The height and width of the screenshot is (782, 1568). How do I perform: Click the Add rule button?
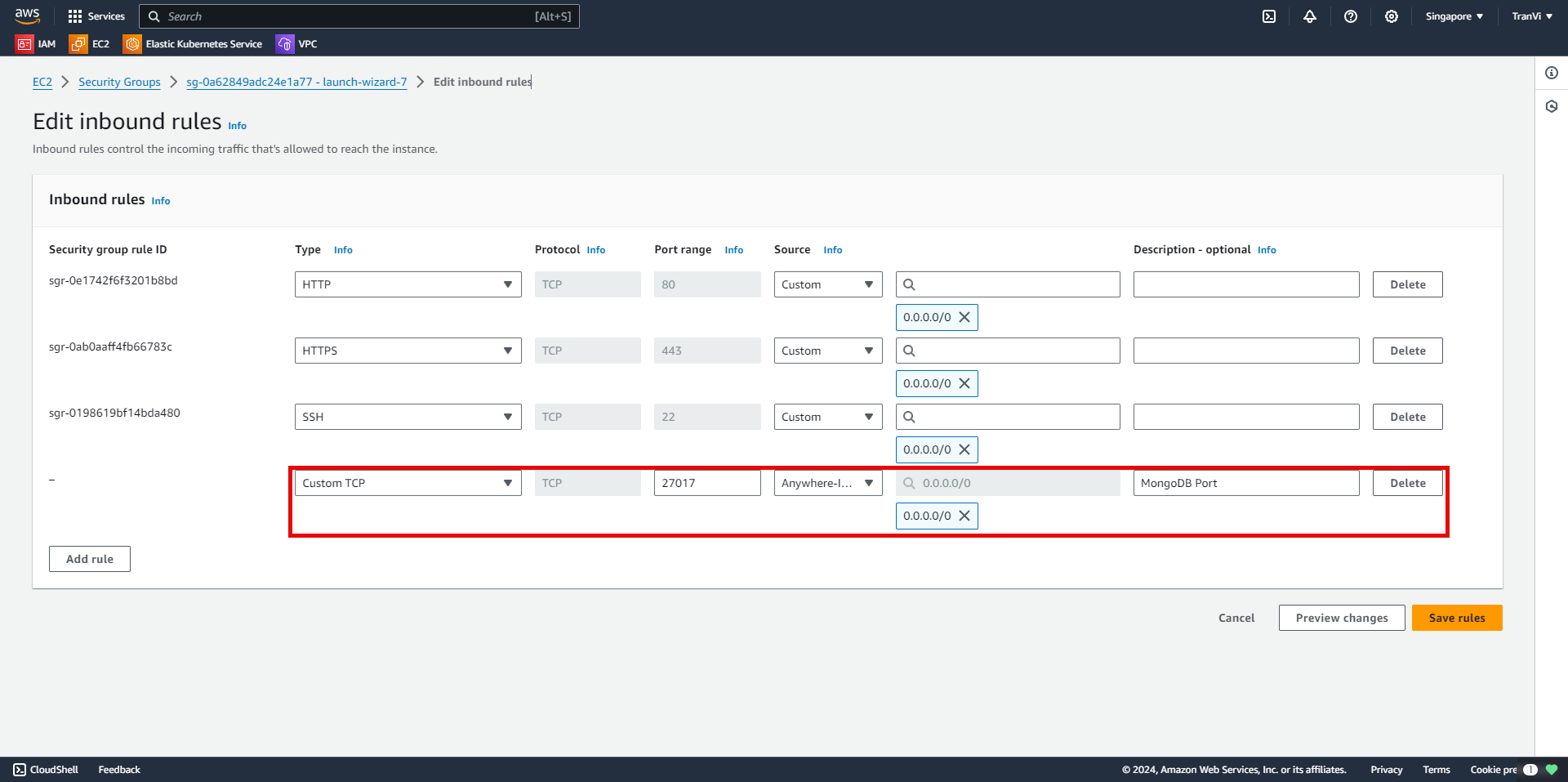point(90,559)
